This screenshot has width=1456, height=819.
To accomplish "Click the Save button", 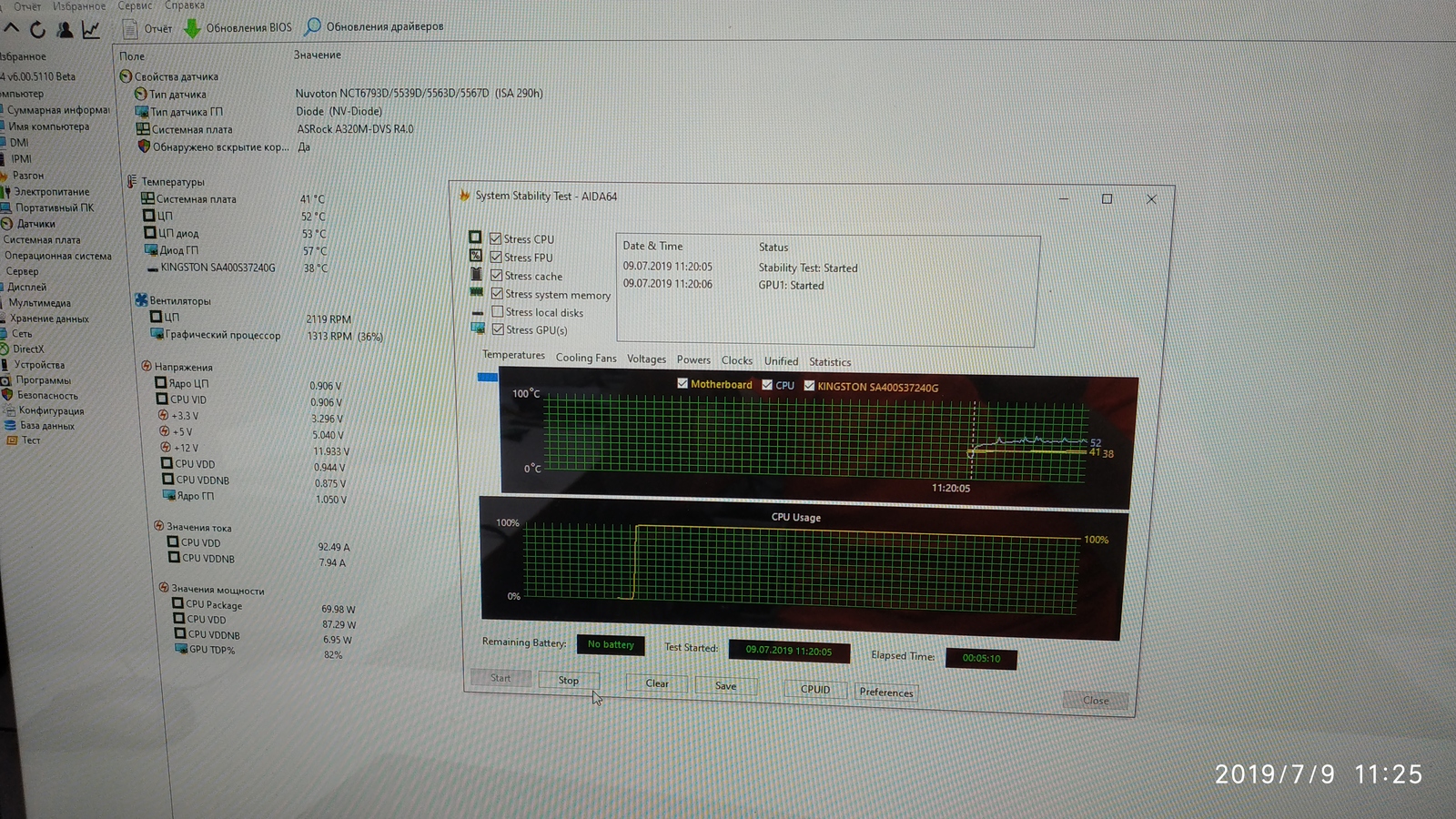I will (x=725, y=685).
